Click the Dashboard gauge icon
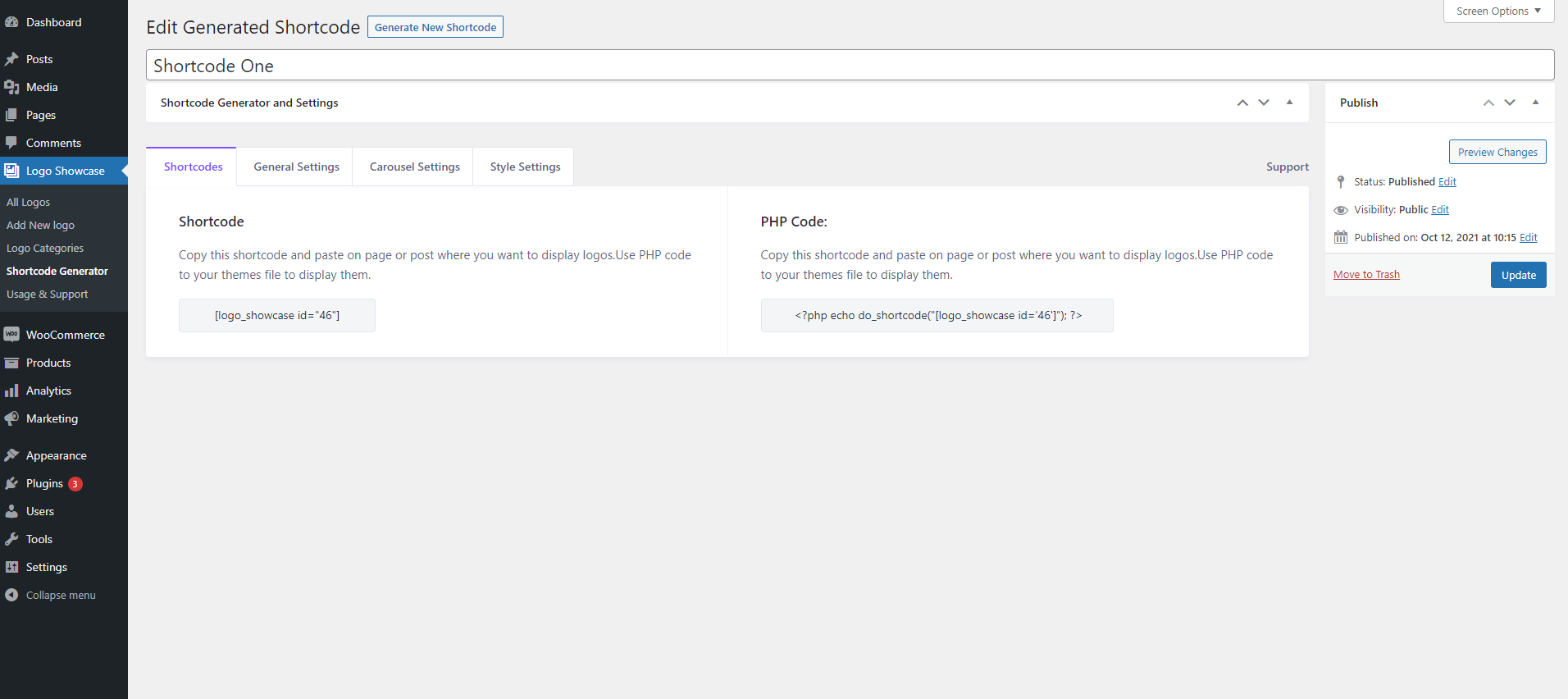1568x699 pixels. [11, 22]
